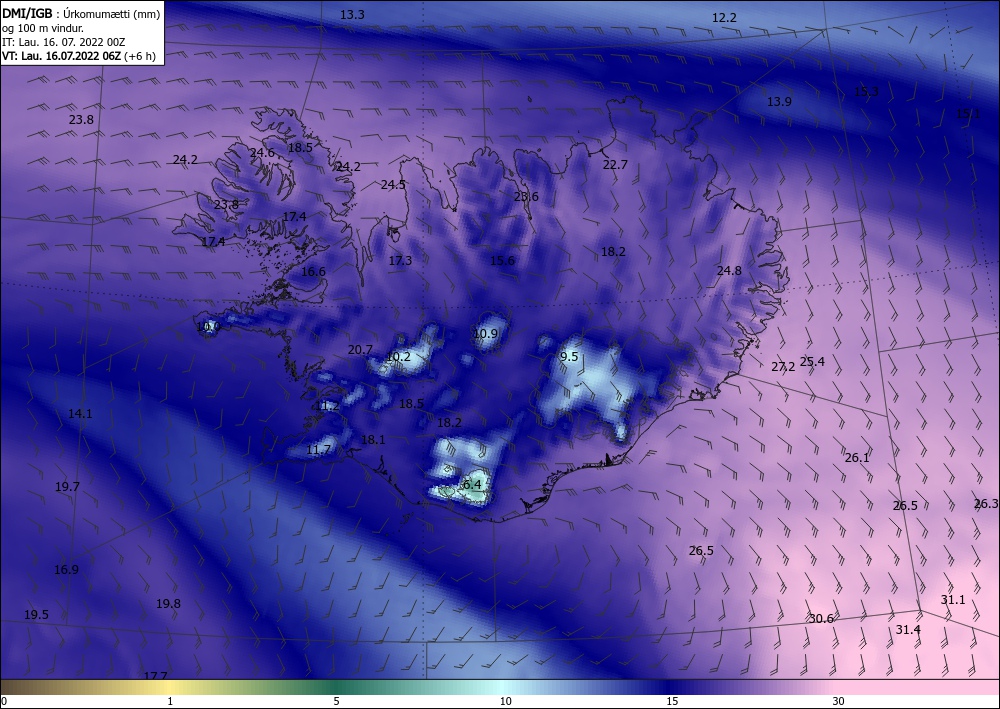Click the 11.2 map value

coord(327,406)
